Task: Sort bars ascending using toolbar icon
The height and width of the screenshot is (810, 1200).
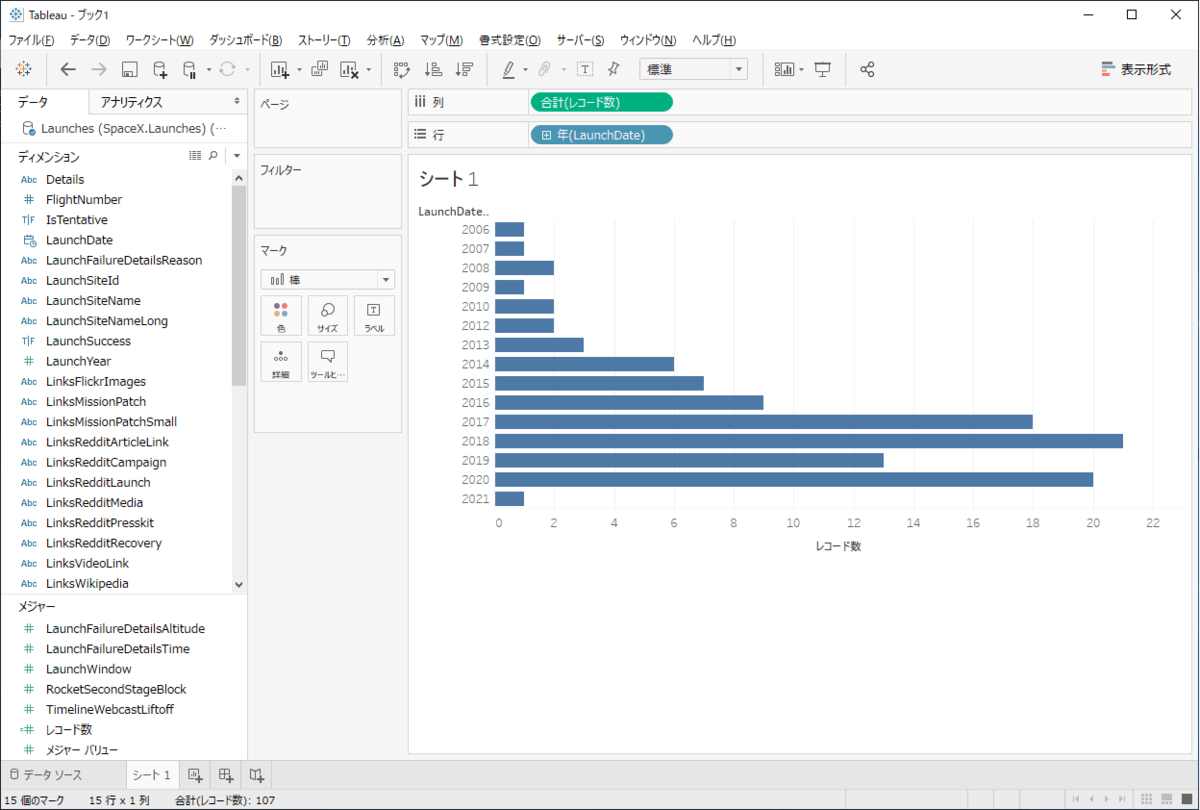Action: (x=433, y=69)
